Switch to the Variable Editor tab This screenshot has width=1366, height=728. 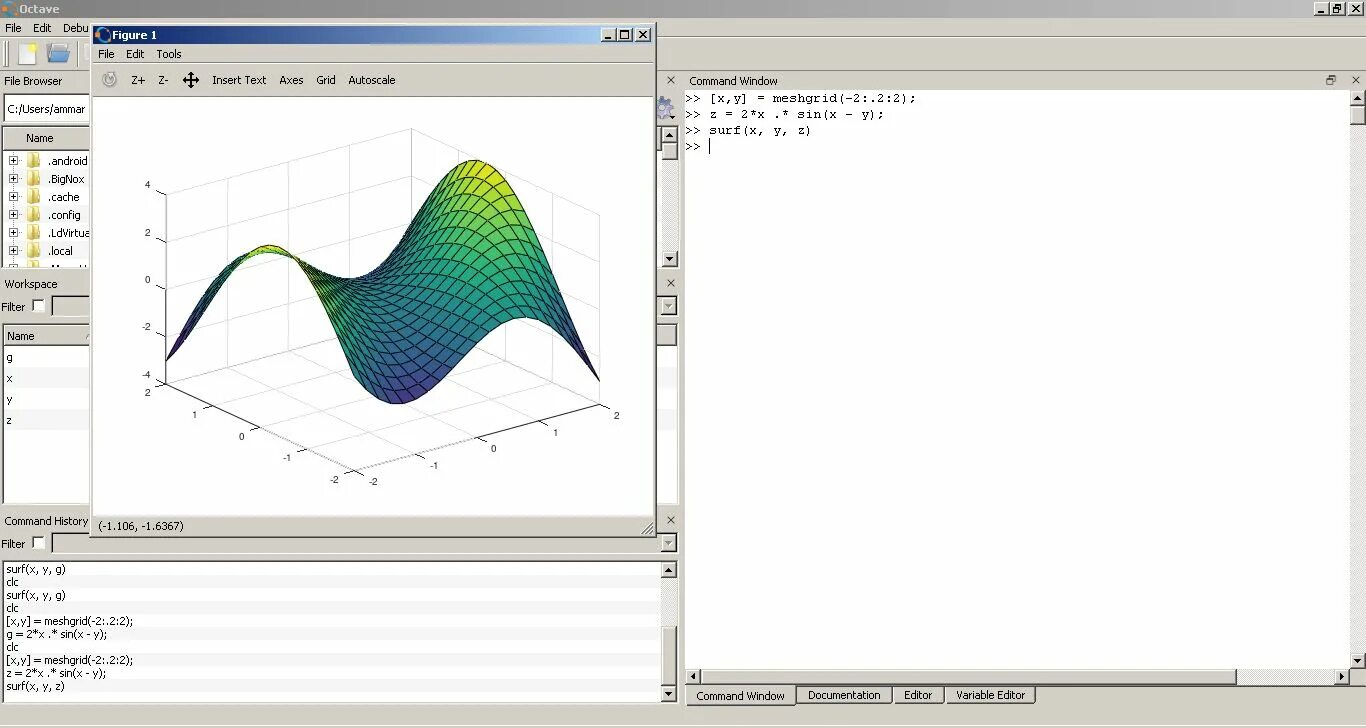click(990, 695)
